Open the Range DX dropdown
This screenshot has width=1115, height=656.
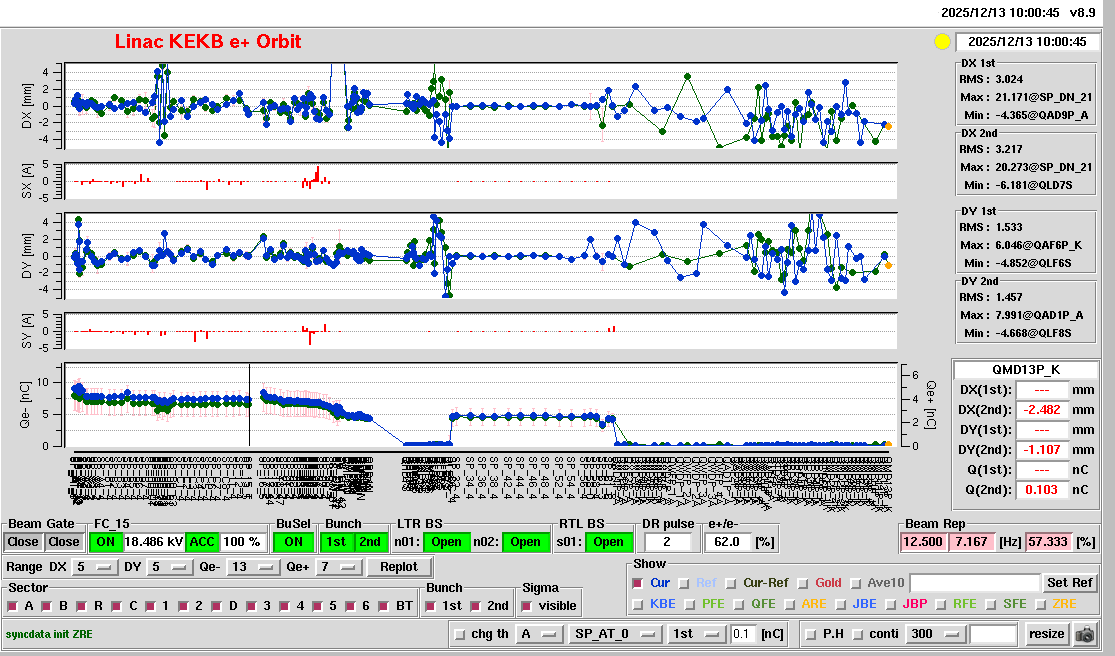[94, 567]
